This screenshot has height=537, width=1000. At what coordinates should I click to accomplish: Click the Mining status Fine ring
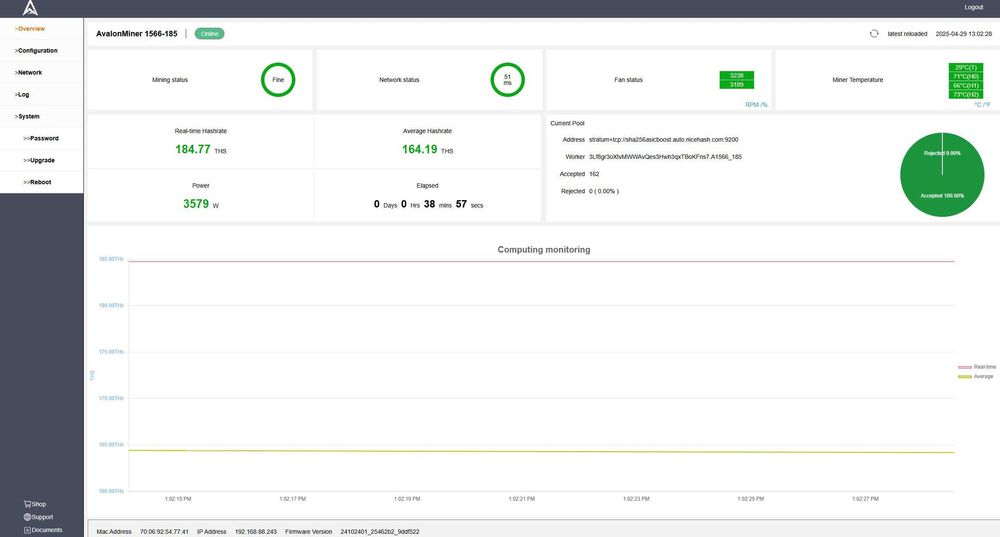[x=278, y=80]
